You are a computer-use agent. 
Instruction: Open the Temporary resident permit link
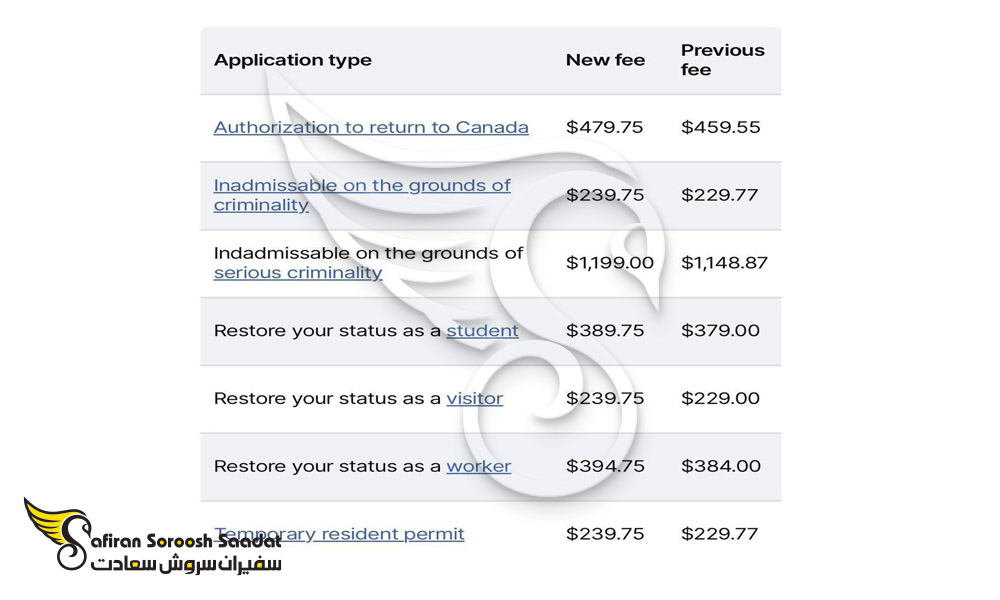[339, 534]
